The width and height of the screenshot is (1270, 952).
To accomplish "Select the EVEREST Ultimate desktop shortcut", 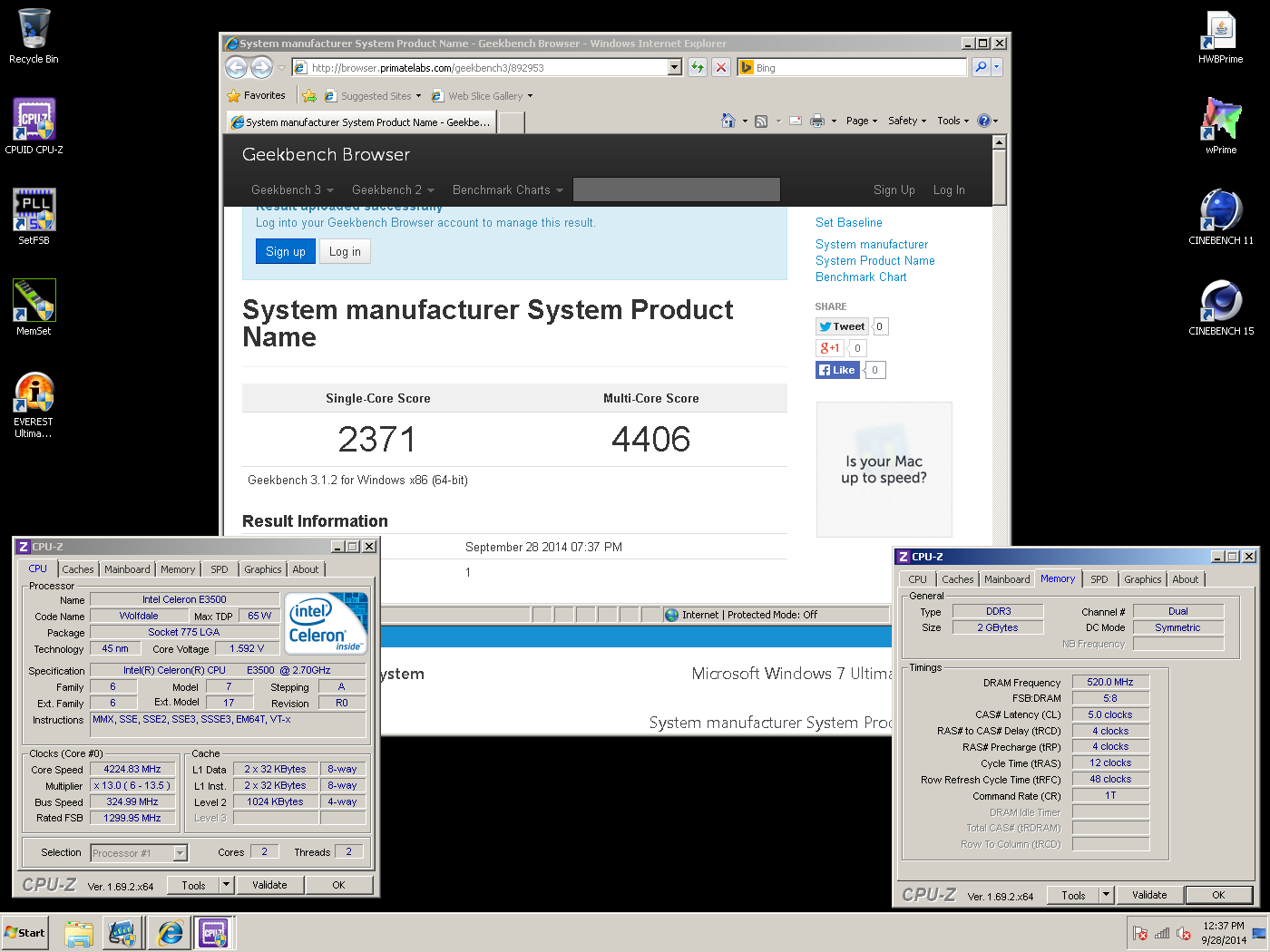I will coord(34,405).
